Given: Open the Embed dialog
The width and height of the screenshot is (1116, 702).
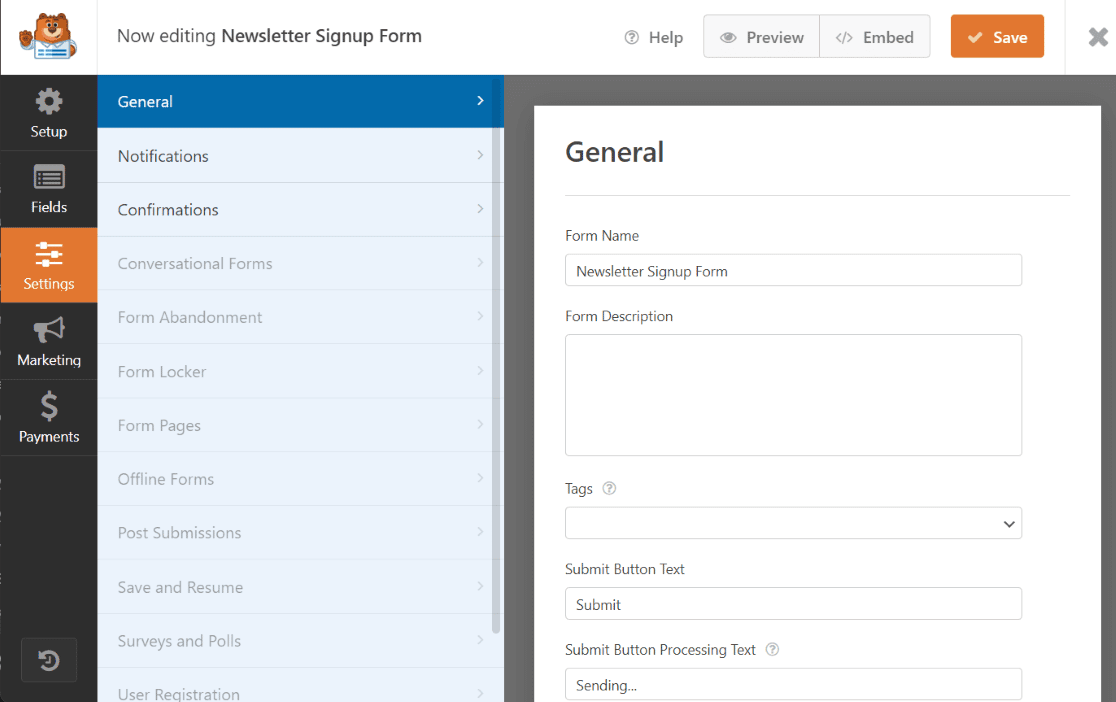Looking at the screenshot, I should [875, 36].
